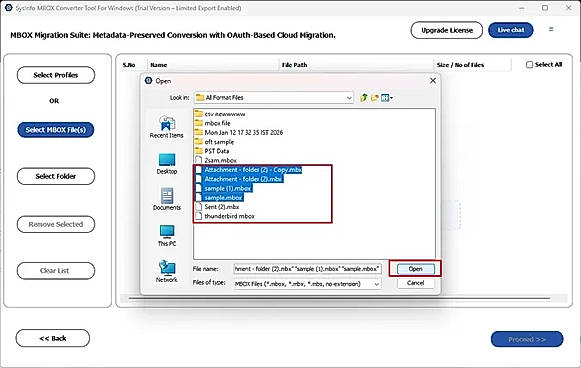
Task: Select file 2sam.mbox
Action: [216, 160]
